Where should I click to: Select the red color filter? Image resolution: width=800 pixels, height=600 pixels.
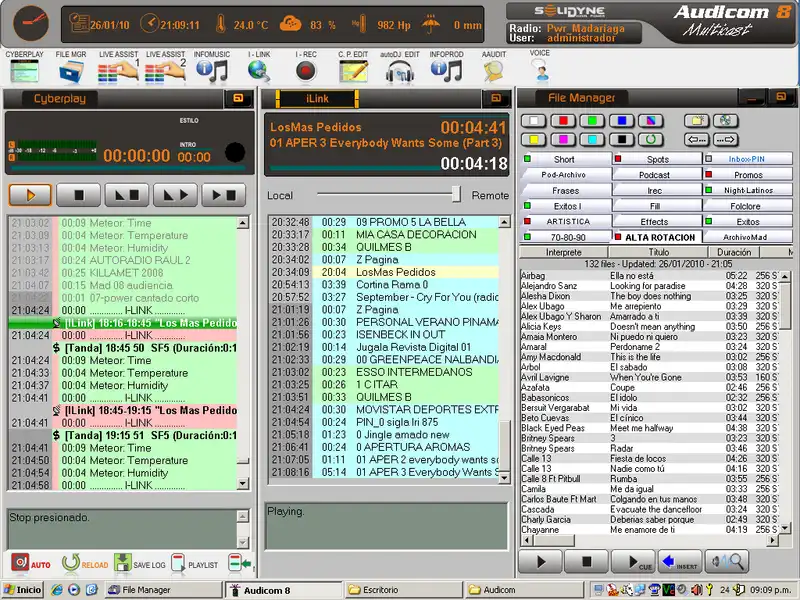[x=563, y=121]
